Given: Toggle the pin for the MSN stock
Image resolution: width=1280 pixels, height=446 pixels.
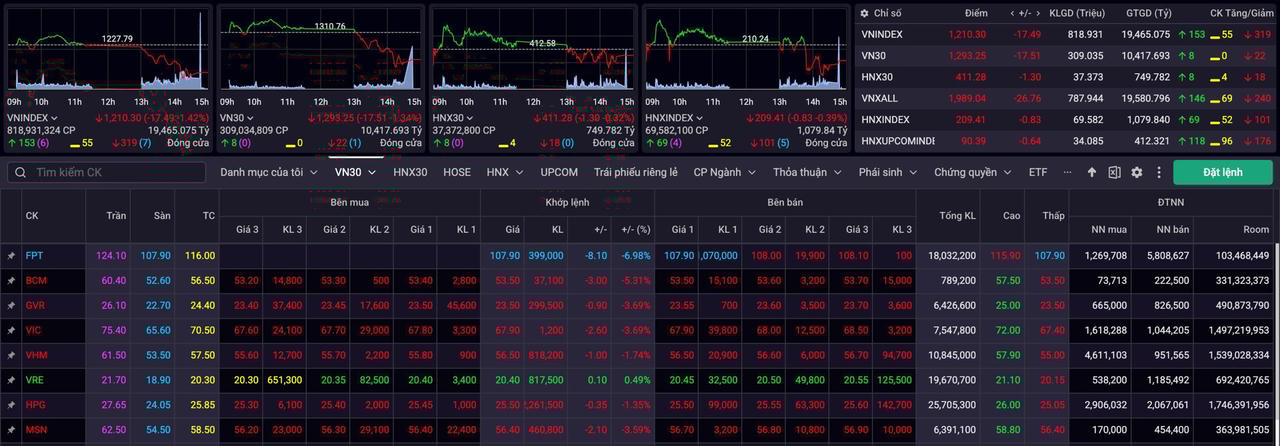Looking at the screenshot, I should coord(11,431).
